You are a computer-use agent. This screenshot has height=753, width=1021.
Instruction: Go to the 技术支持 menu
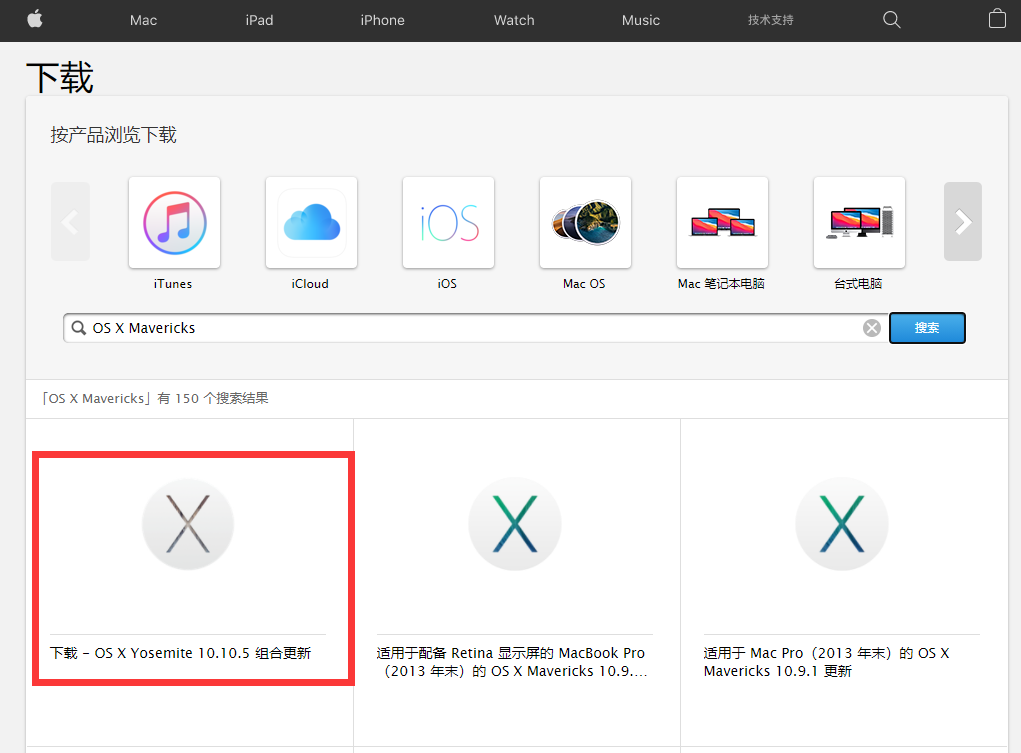click(771, 20)
